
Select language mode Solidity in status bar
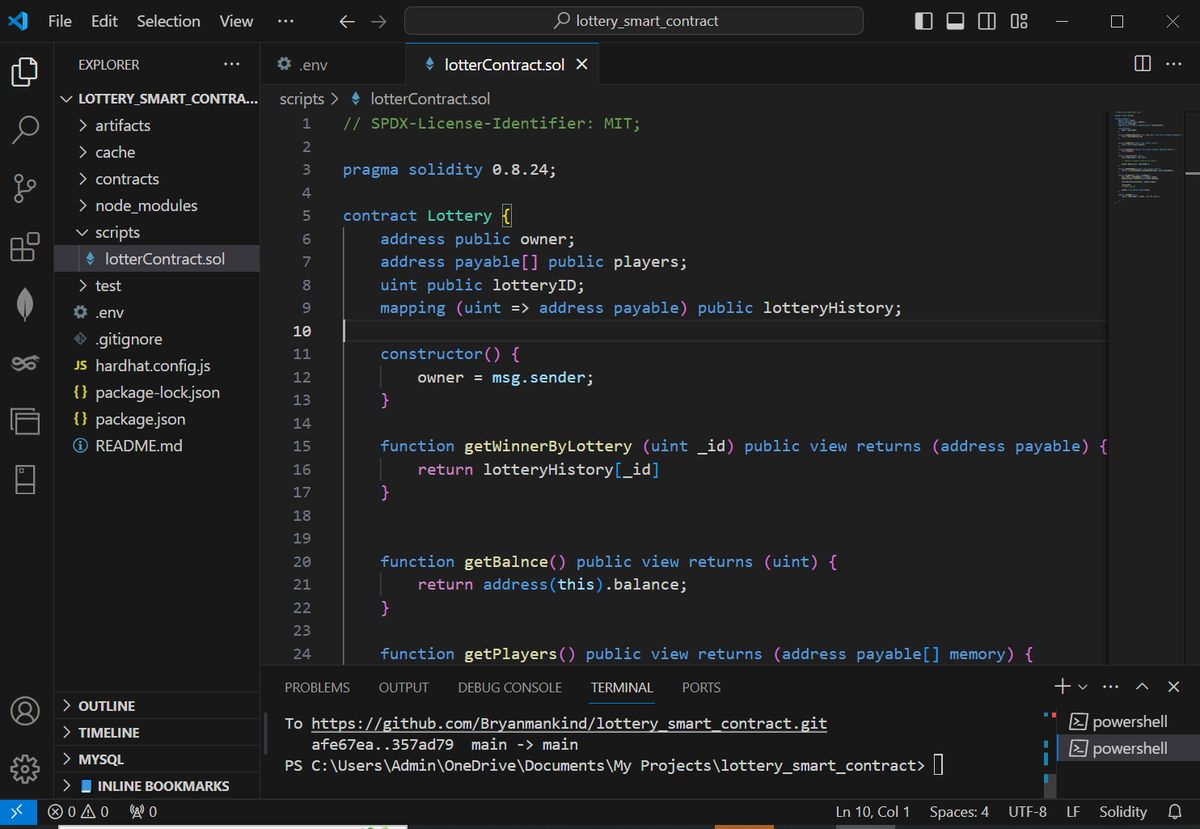tap(1123, 812)
